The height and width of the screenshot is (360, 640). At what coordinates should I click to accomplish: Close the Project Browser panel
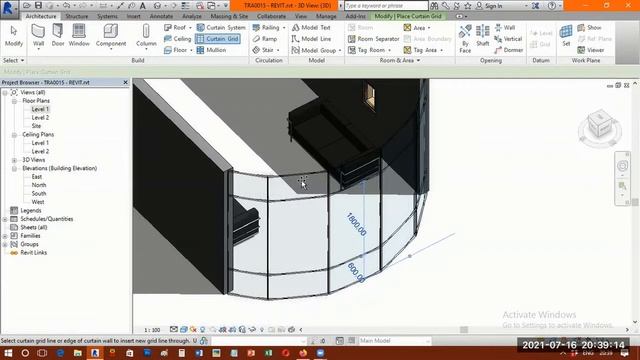125,82
